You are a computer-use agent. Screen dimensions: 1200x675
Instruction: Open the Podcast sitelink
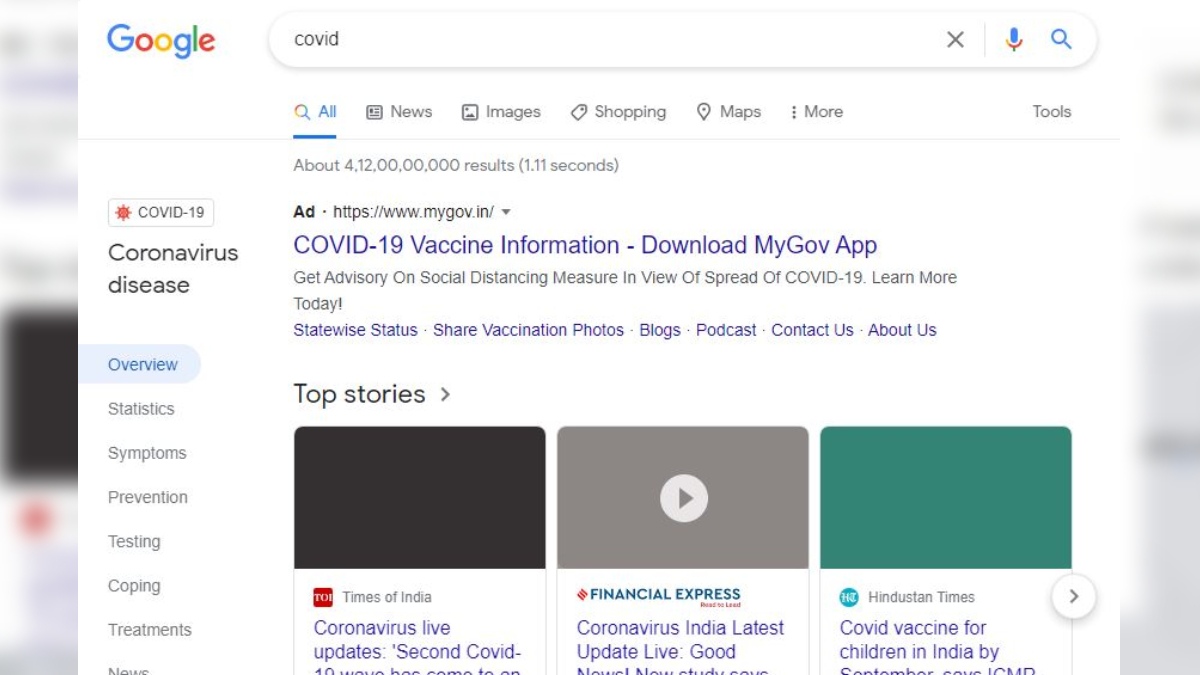726,330
